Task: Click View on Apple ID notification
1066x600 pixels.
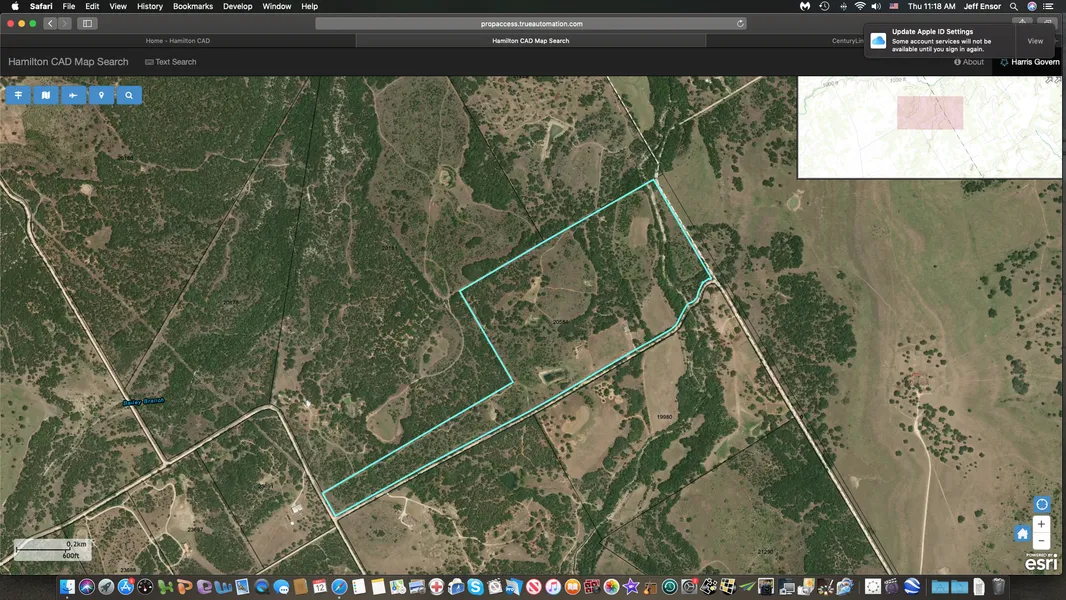Action: coord(1035,41)
